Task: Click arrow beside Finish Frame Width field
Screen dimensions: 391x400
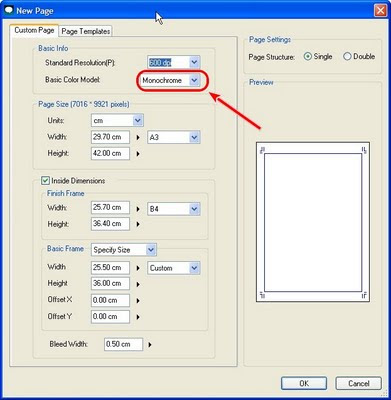Action: (x=138, y=209)
